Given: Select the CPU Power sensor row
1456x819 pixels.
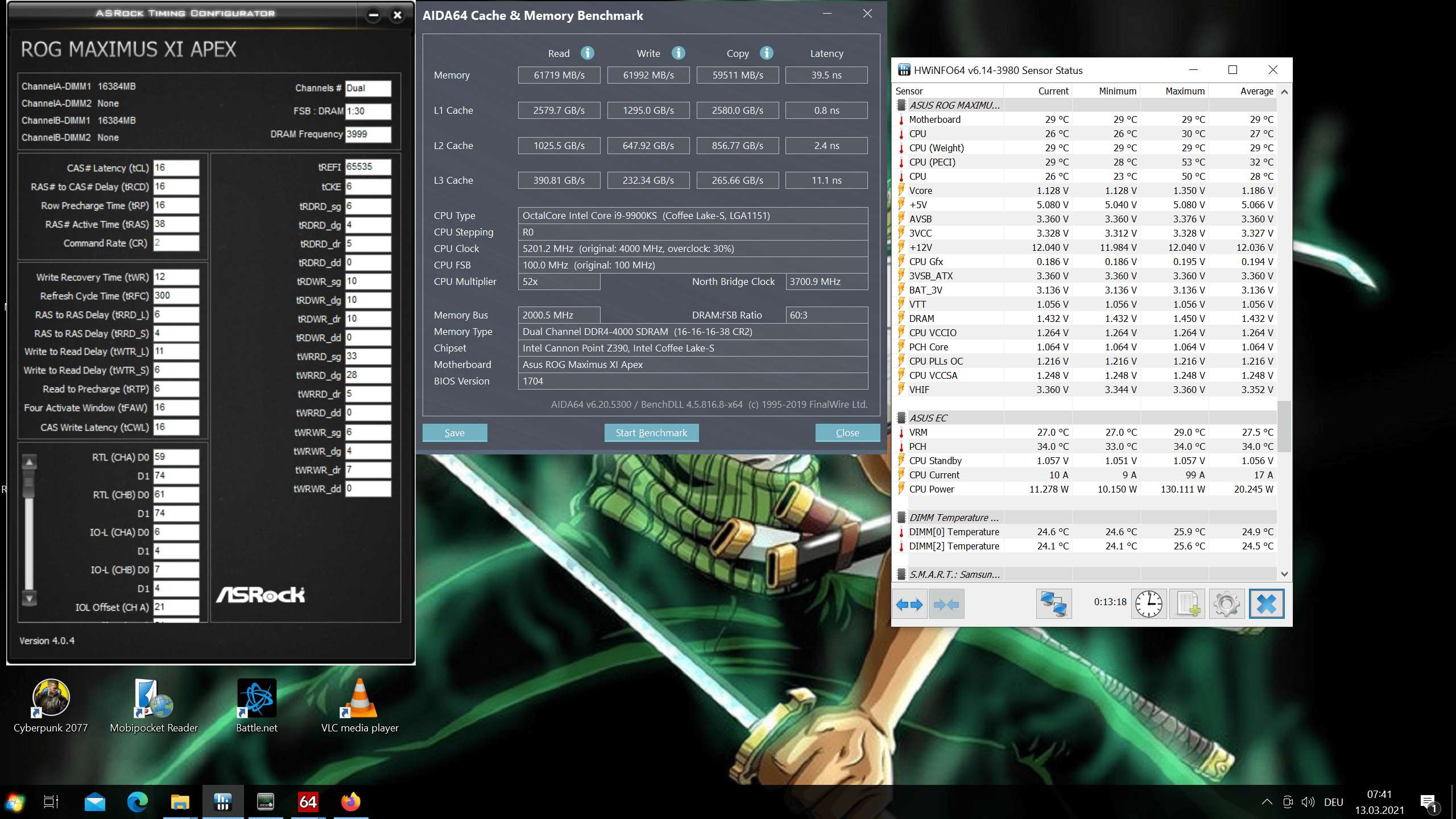Looking at the screenshot, I should [1085, 489].
